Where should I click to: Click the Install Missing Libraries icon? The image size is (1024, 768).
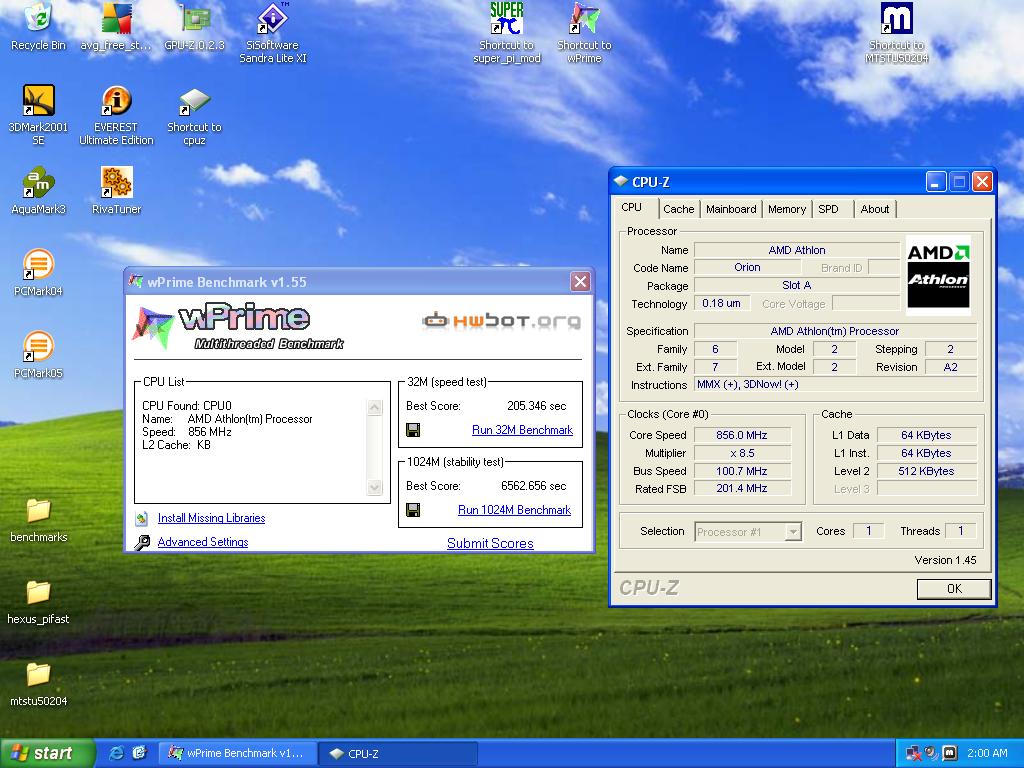pos(142,519)
